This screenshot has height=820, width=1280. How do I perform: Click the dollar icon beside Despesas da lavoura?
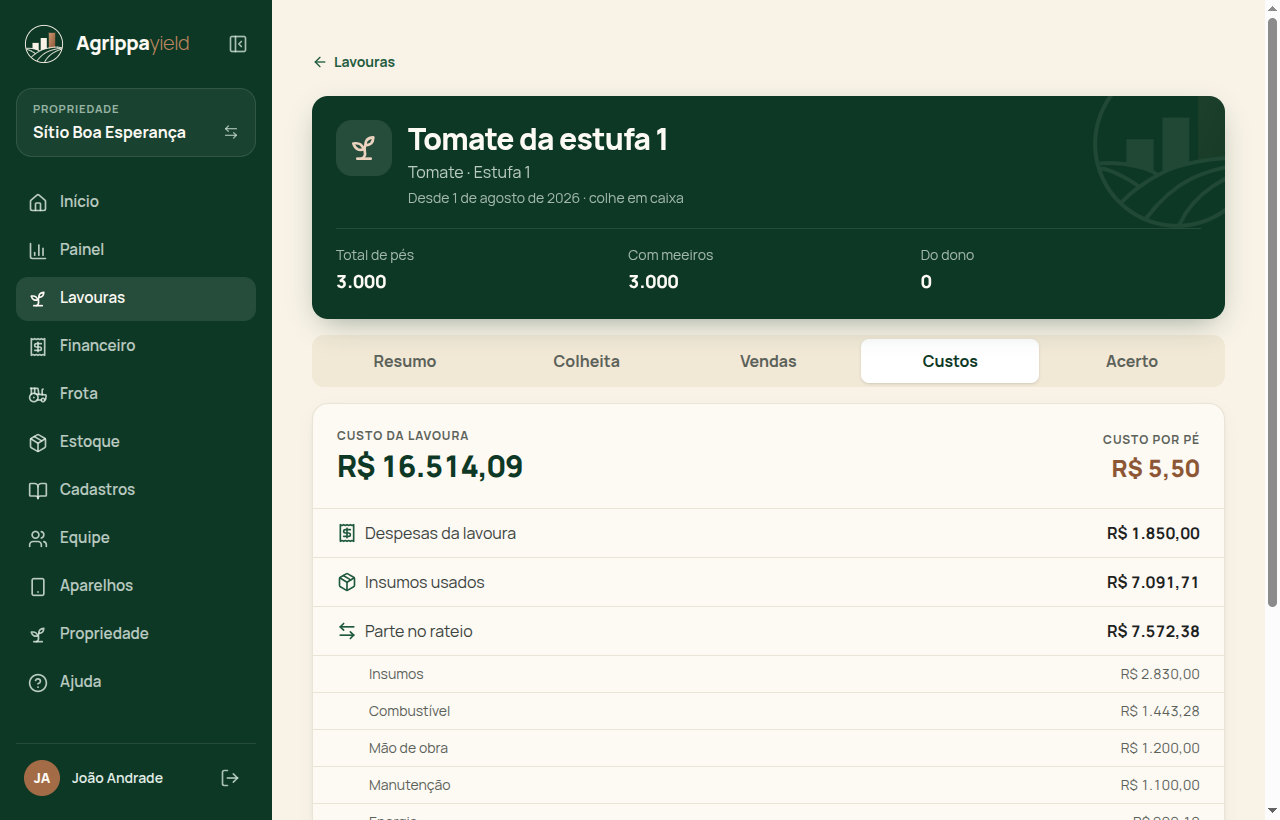pos(347,533)
